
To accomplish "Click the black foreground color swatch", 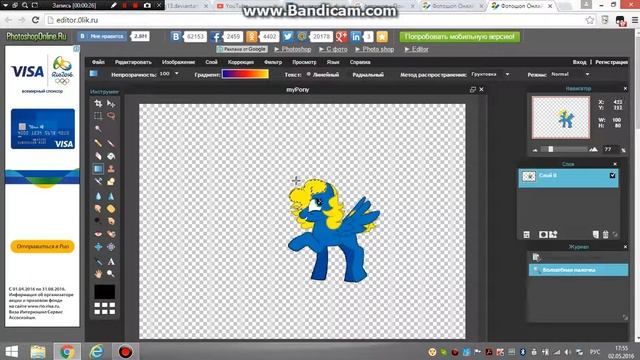I will tap(104, 292).
